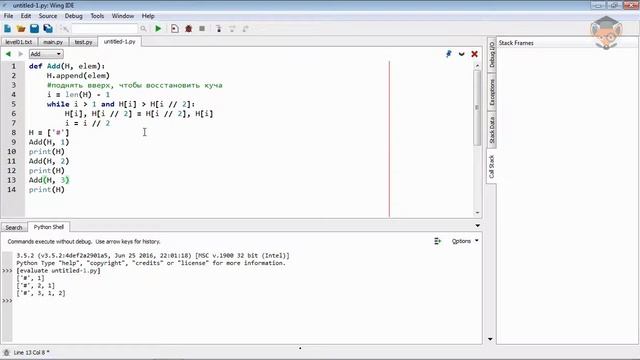The height and width of the screenshot is (360, 640).
Task: Save the current file
Action: point(34,29)
